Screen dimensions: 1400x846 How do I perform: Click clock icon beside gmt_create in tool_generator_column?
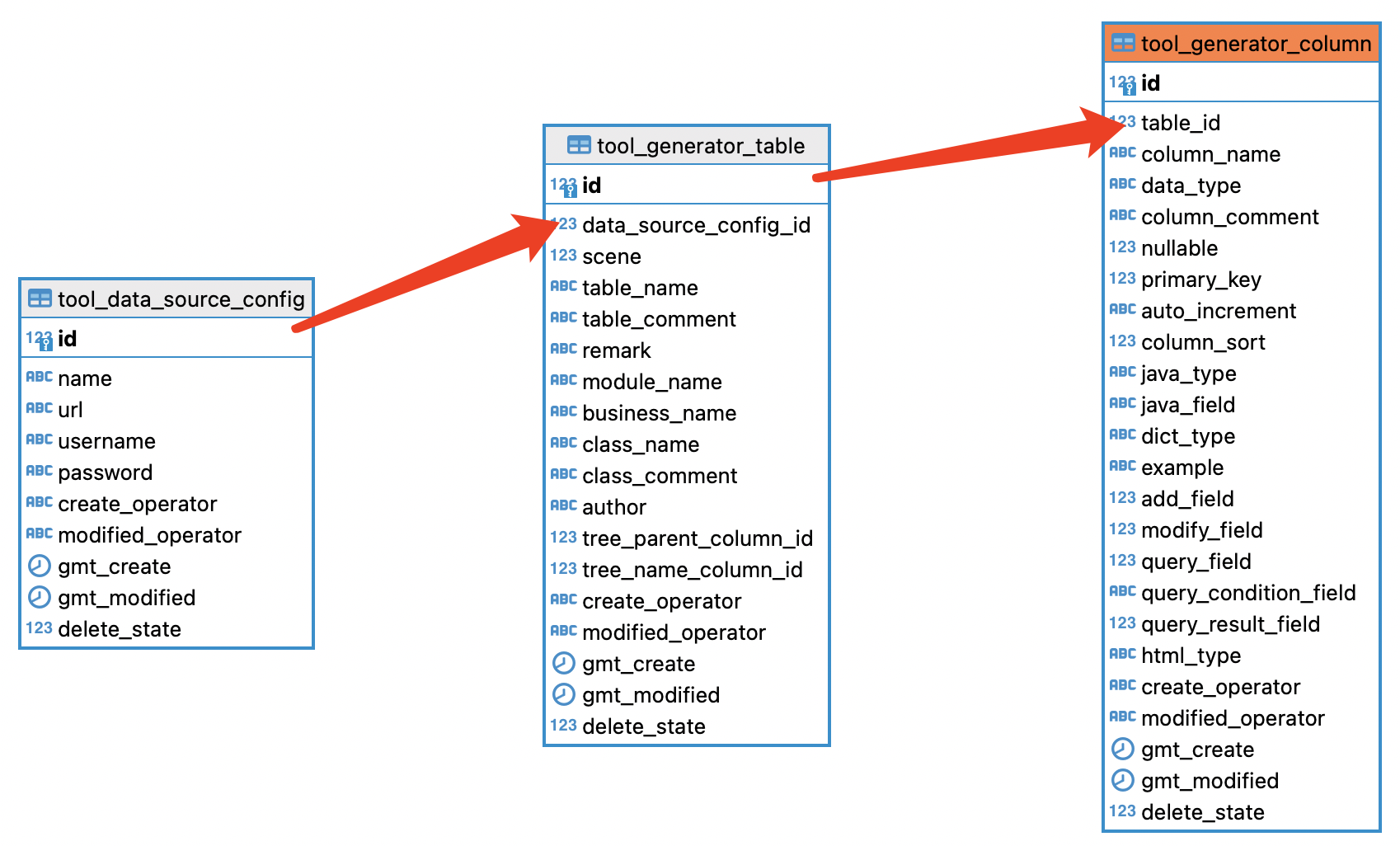tap(1123, 749)
